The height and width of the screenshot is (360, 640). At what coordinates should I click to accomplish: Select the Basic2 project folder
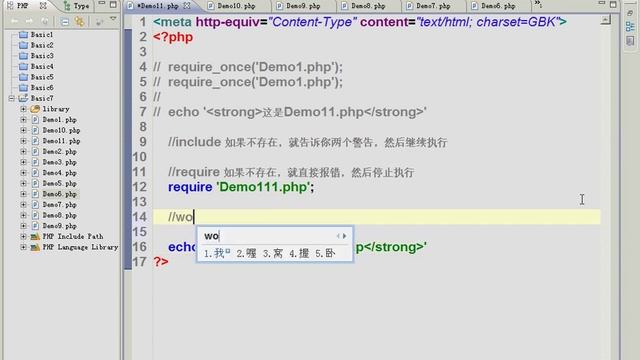(42, 45)
